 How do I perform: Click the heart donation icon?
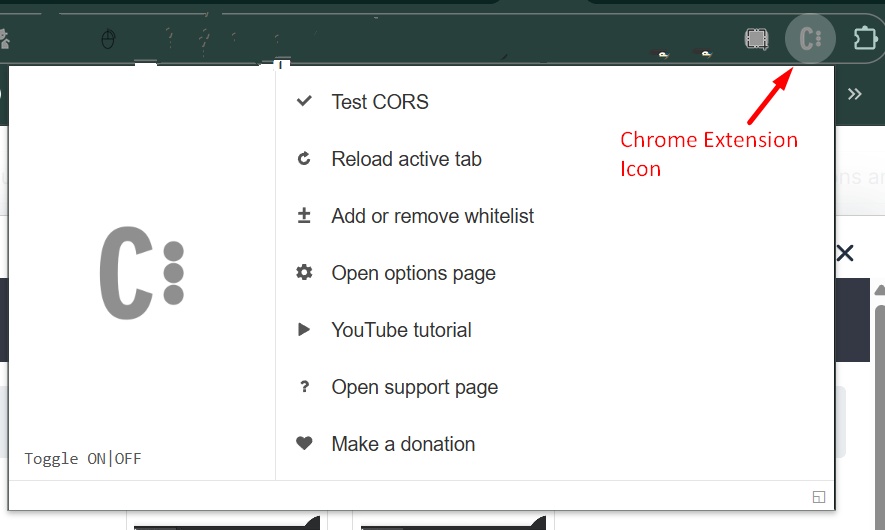point(304,444)
